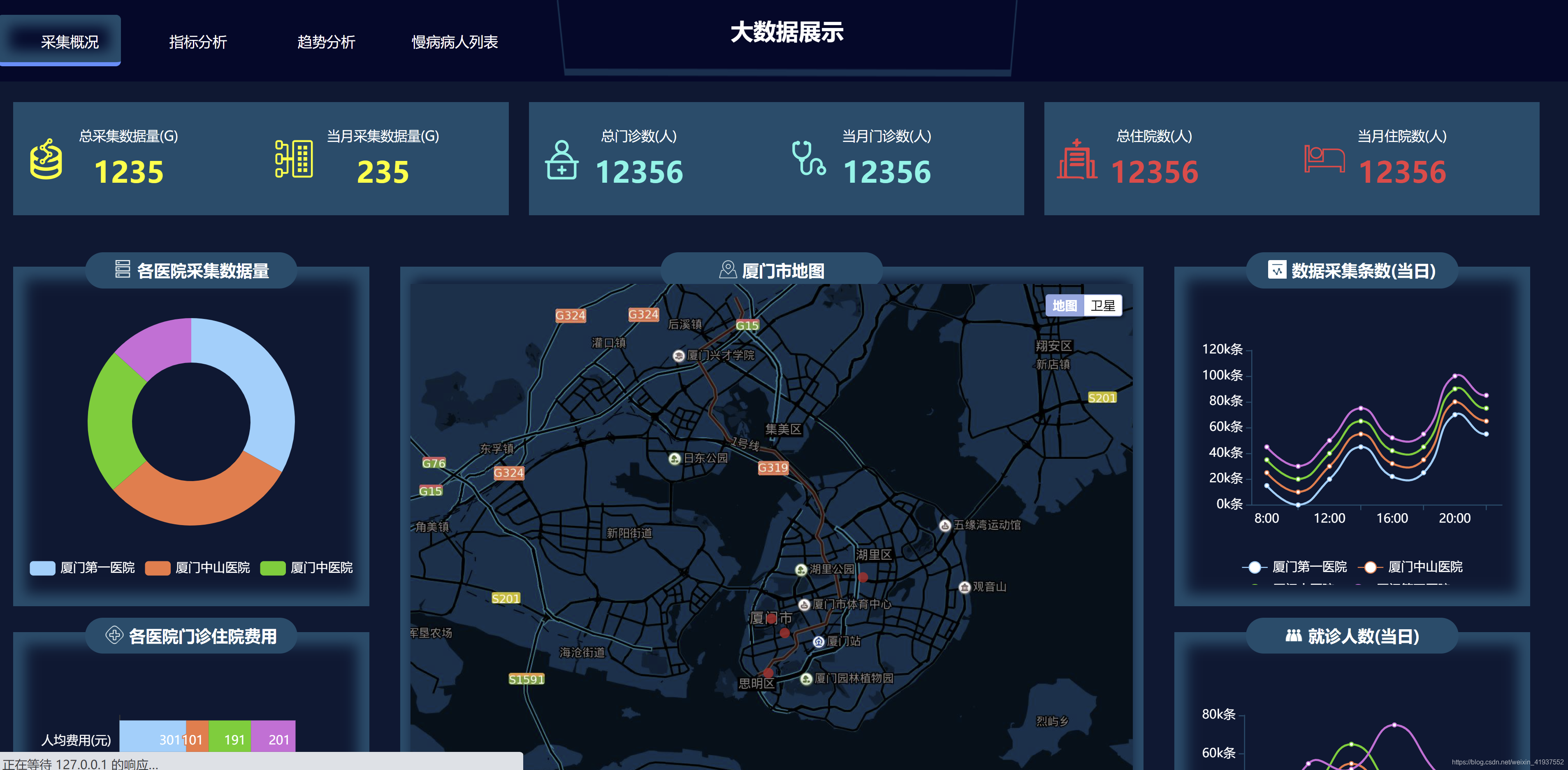Switch map to 地图 standard view

(x=1065, y=306)
